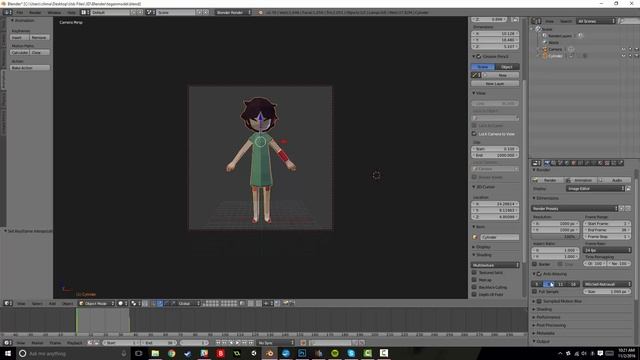
Task: Click the Camera object icon in outliner
Action: (544, 49)
